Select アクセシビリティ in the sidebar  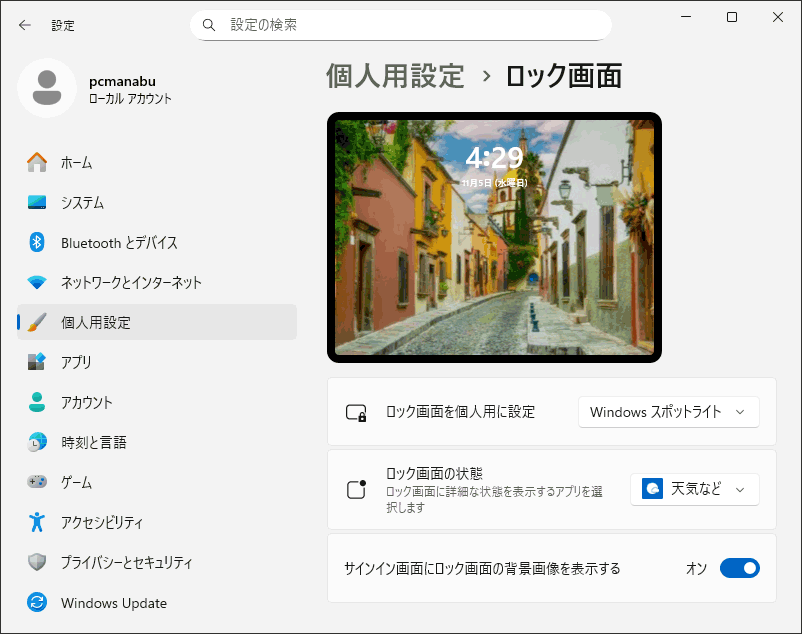101,522
